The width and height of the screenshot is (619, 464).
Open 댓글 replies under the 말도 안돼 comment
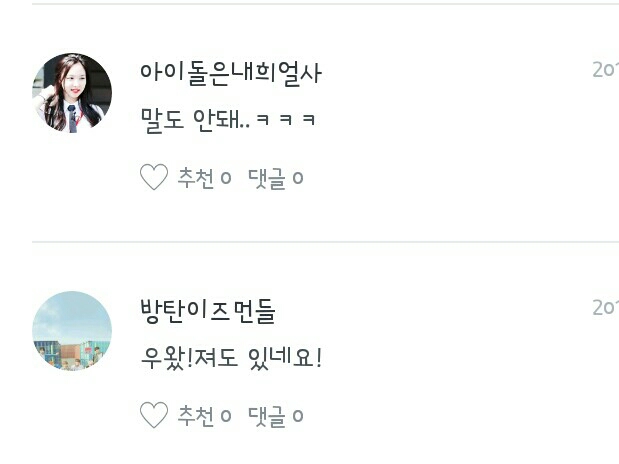pyautogui.click(x=266, y=178)
